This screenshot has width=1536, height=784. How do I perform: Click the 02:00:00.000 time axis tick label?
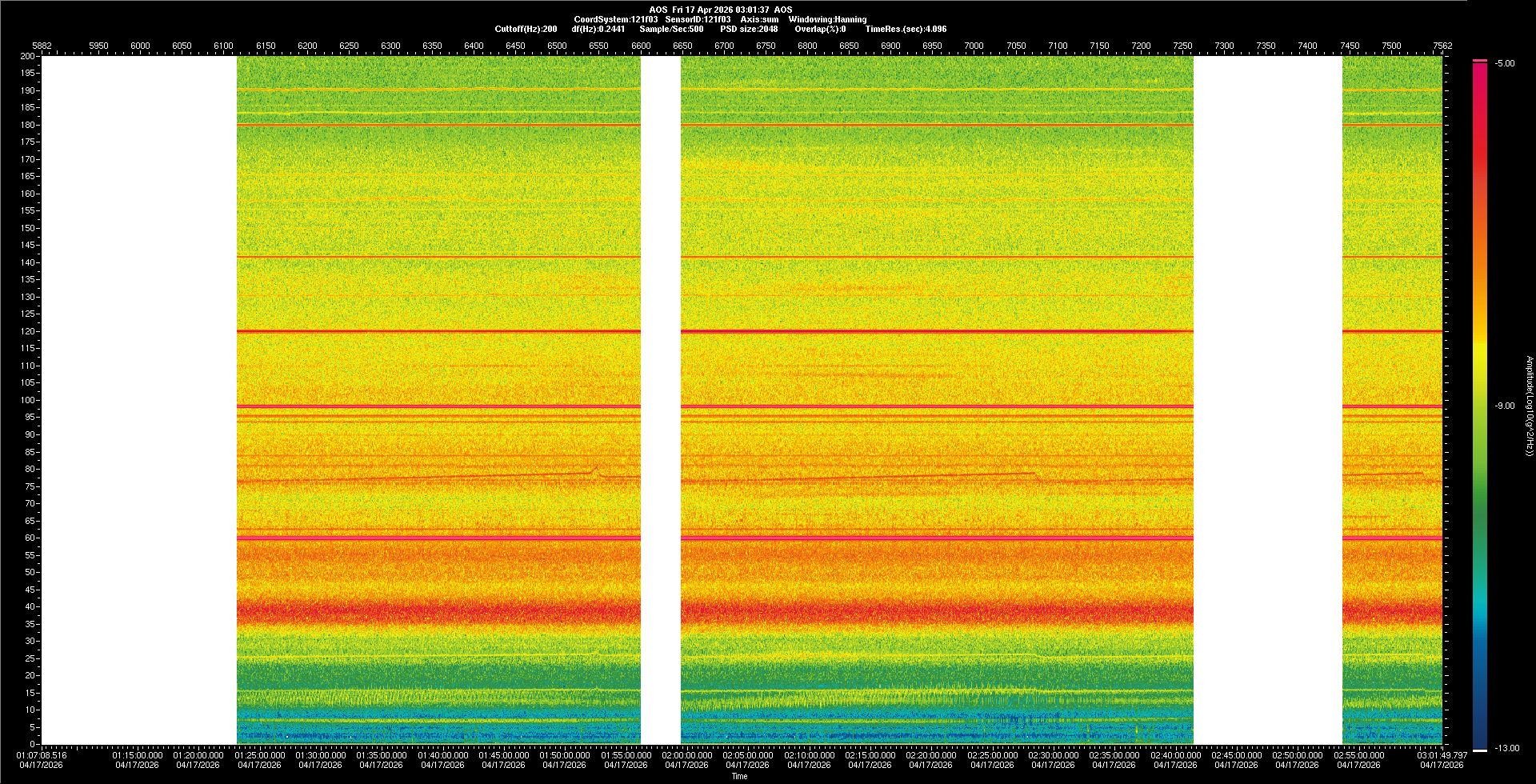(687, 755)
